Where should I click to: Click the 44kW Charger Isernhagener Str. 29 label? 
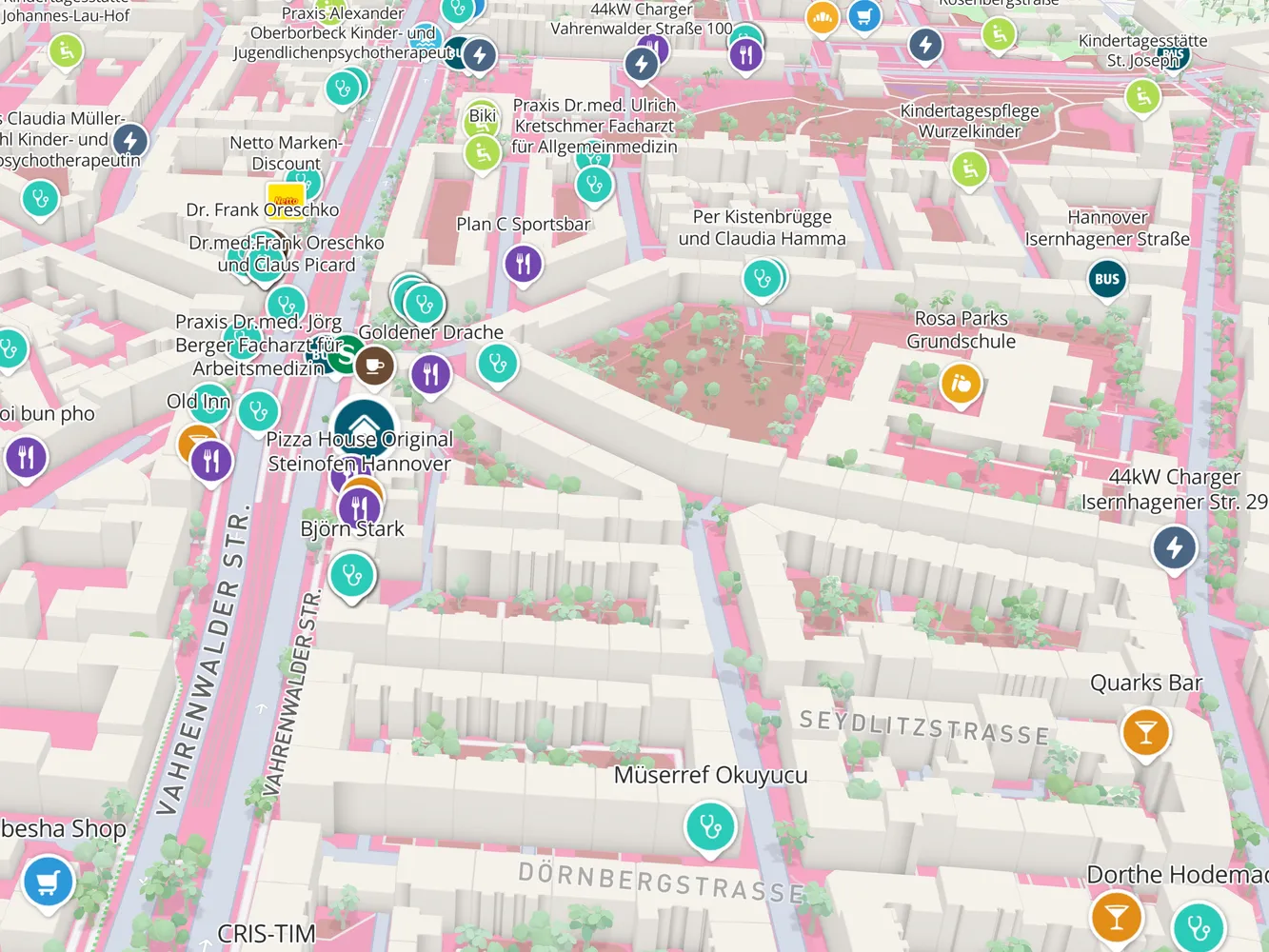pos(1175,488)
